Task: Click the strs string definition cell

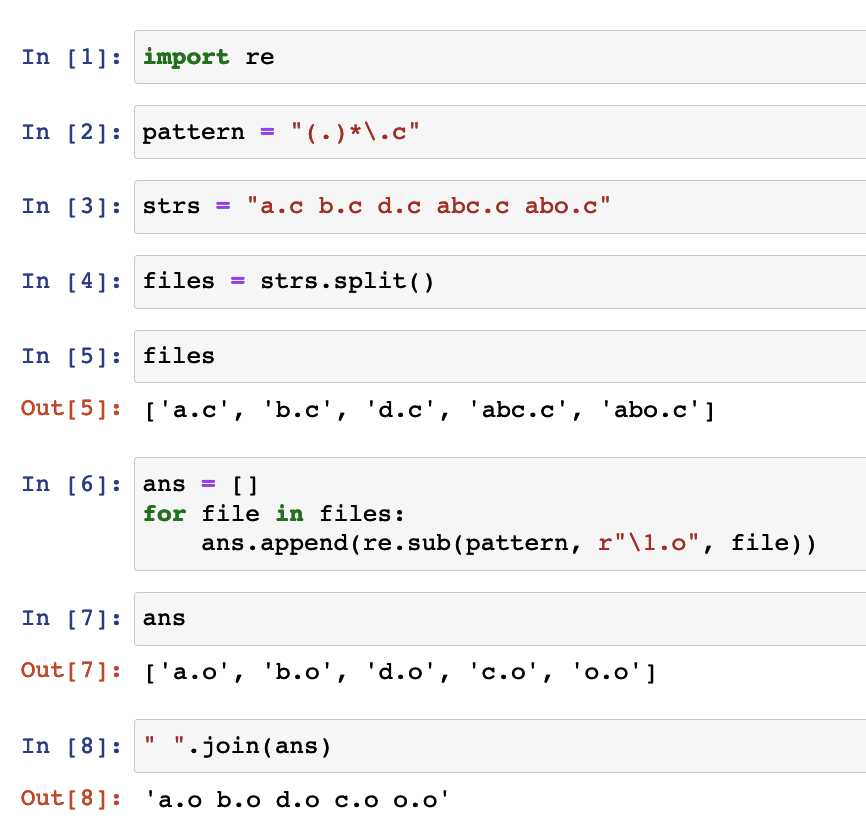Action: coord(500,207)
